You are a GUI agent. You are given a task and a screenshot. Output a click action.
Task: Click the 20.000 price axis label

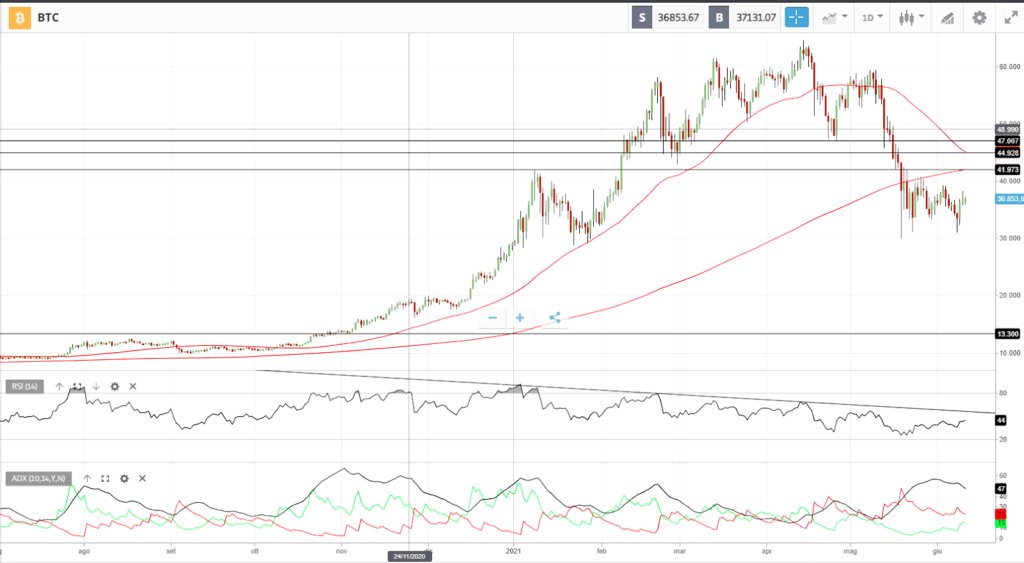(x=1009, y=295)
